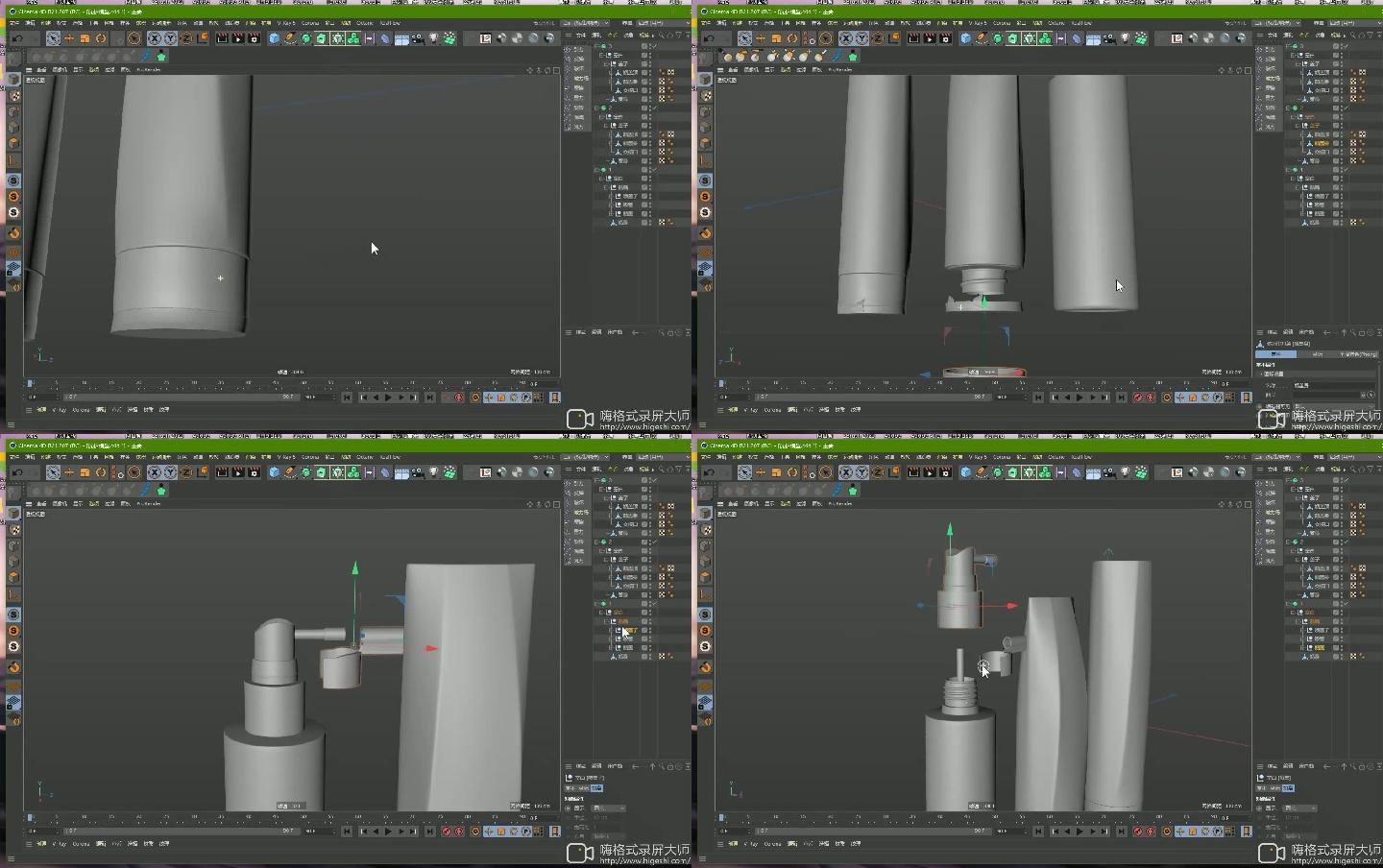This screenshot has height=868, width=1383.
Task: Click Record Active Objects button in exploded-pump window
Action: point(1140,832)
